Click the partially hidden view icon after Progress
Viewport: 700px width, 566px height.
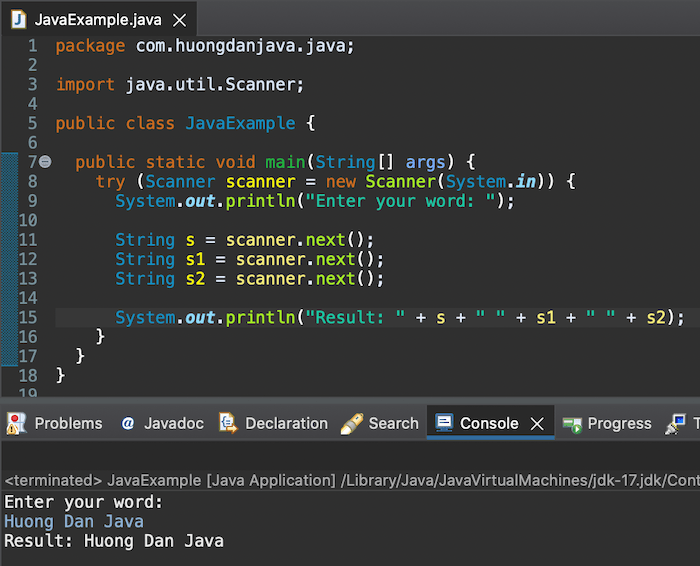pyautogui.click(x=675, y=424)
